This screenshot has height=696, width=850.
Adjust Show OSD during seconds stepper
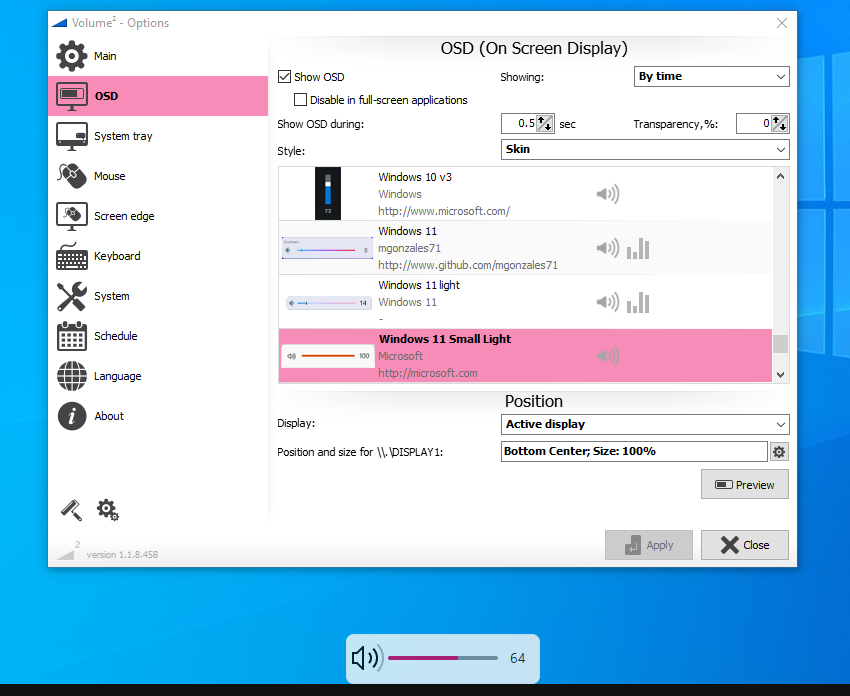coord(545,124)
